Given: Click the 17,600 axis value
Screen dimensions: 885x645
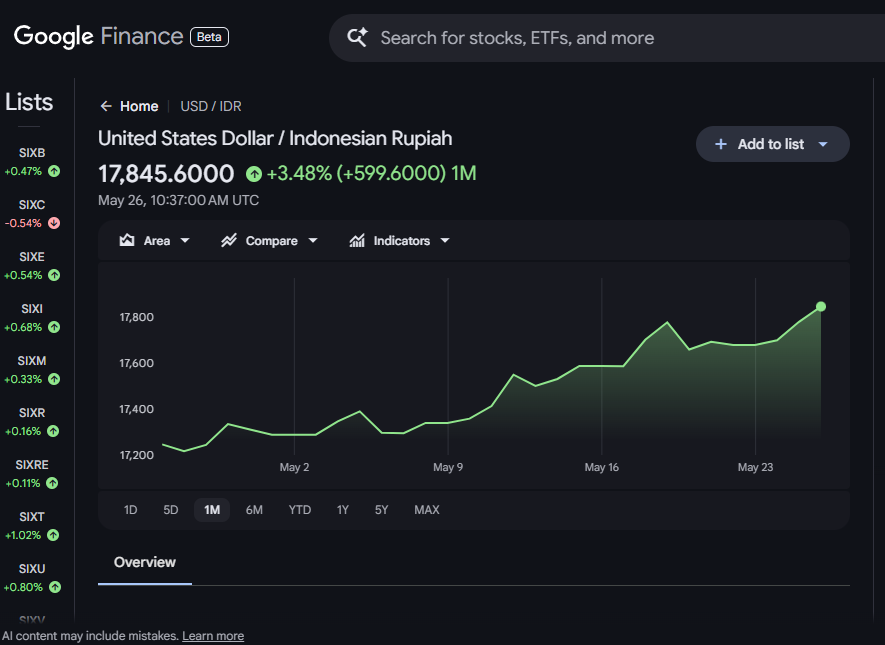Looking at the screenshot, I should [x=137, y=363].
